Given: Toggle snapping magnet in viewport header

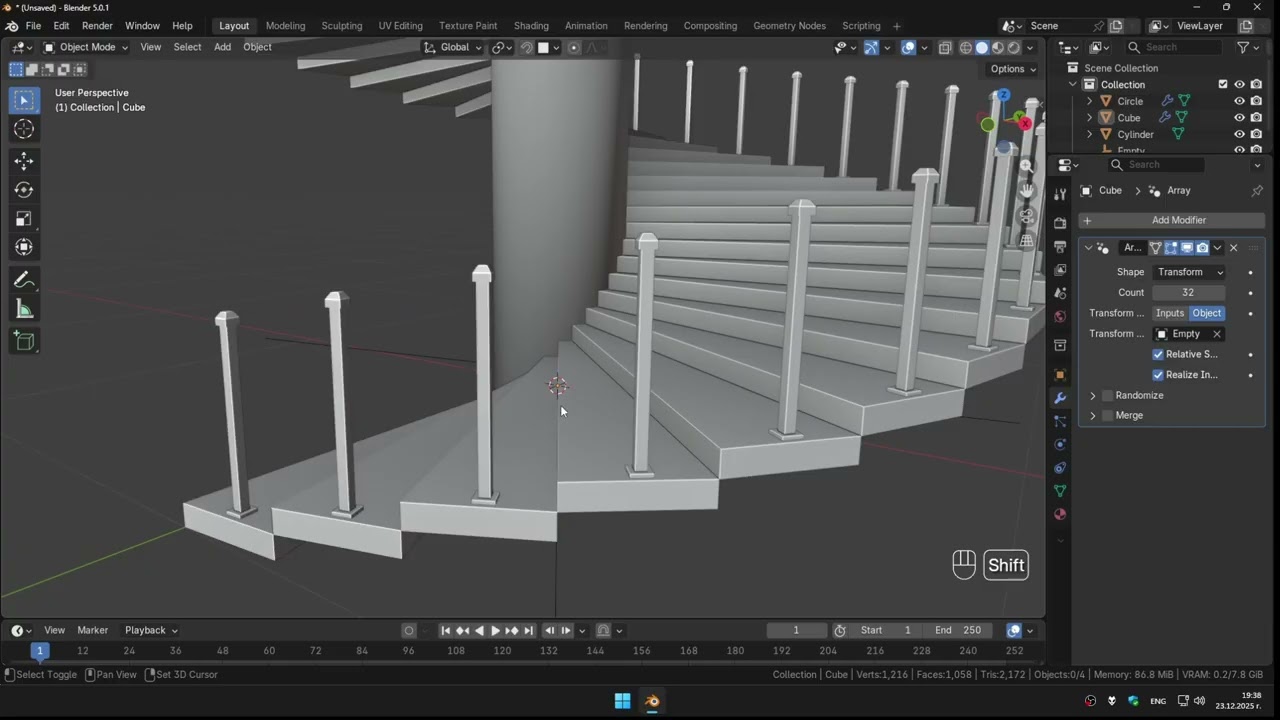Looking at the screenshot, I should point(527,47).
